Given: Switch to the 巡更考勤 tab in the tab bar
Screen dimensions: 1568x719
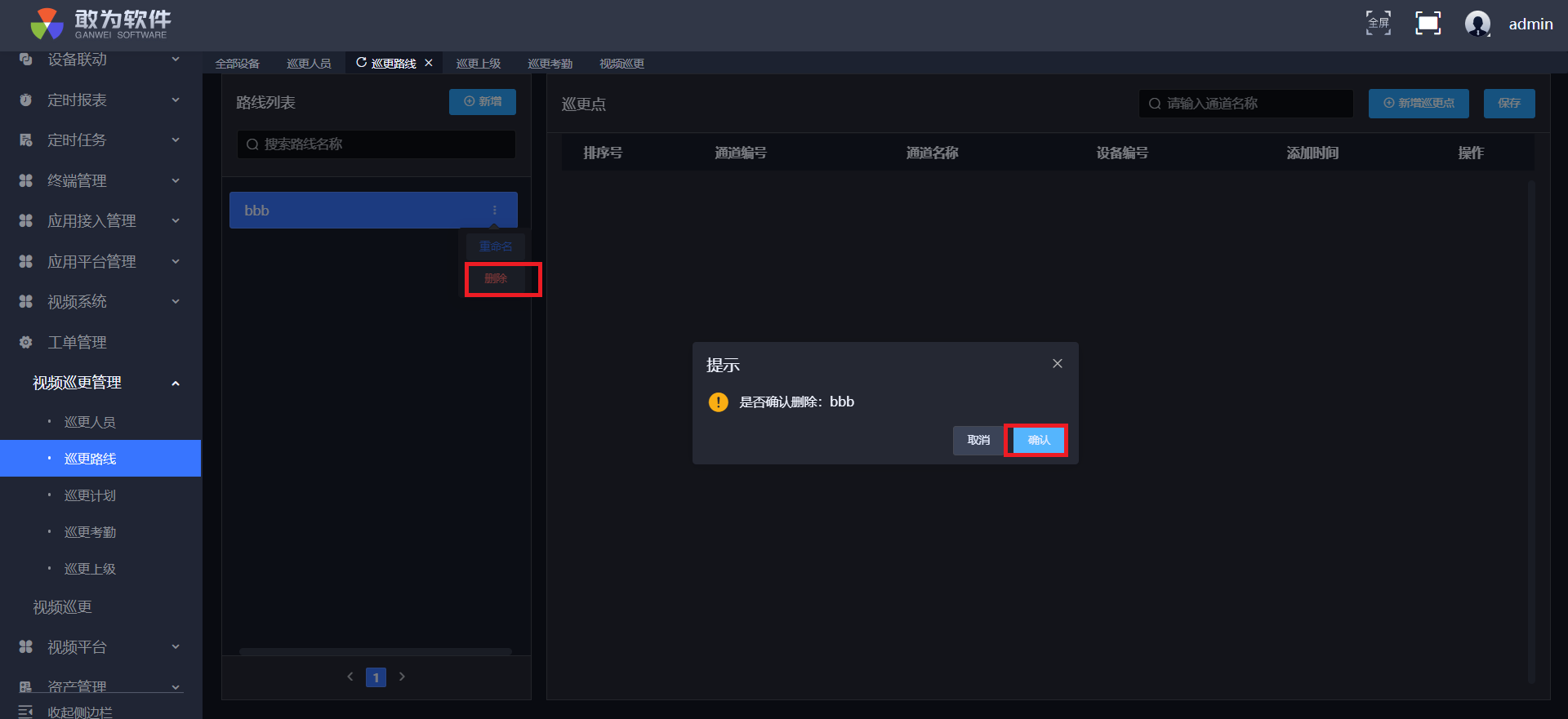Looking at the screenshot, I should pos(550,64).
